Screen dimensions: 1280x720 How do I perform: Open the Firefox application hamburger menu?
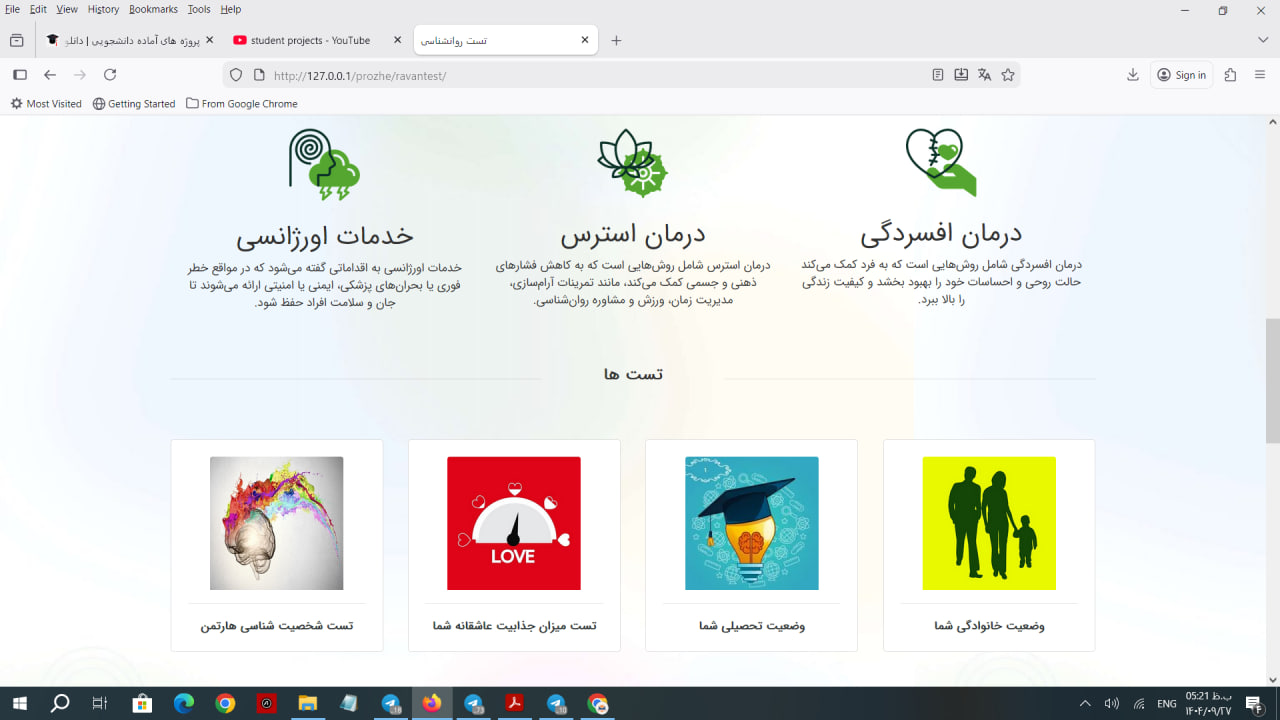tap(1260, 75)
